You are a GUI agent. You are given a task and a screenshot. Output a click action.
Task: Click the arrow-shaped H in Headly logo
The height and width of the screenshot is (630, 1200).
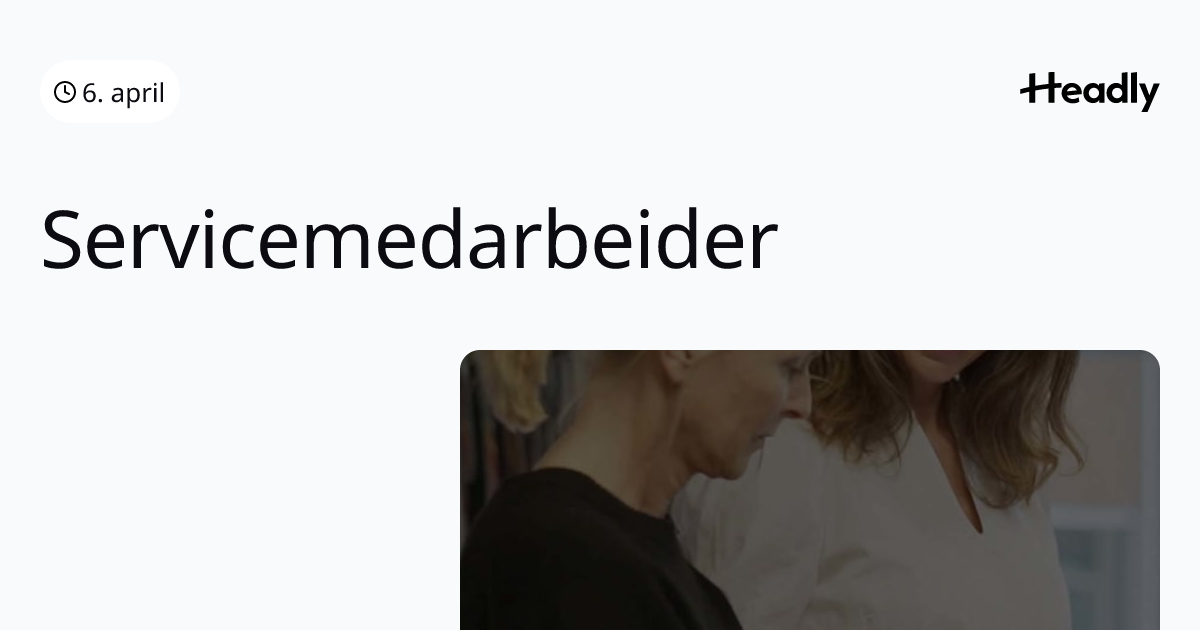(1039, 89)
